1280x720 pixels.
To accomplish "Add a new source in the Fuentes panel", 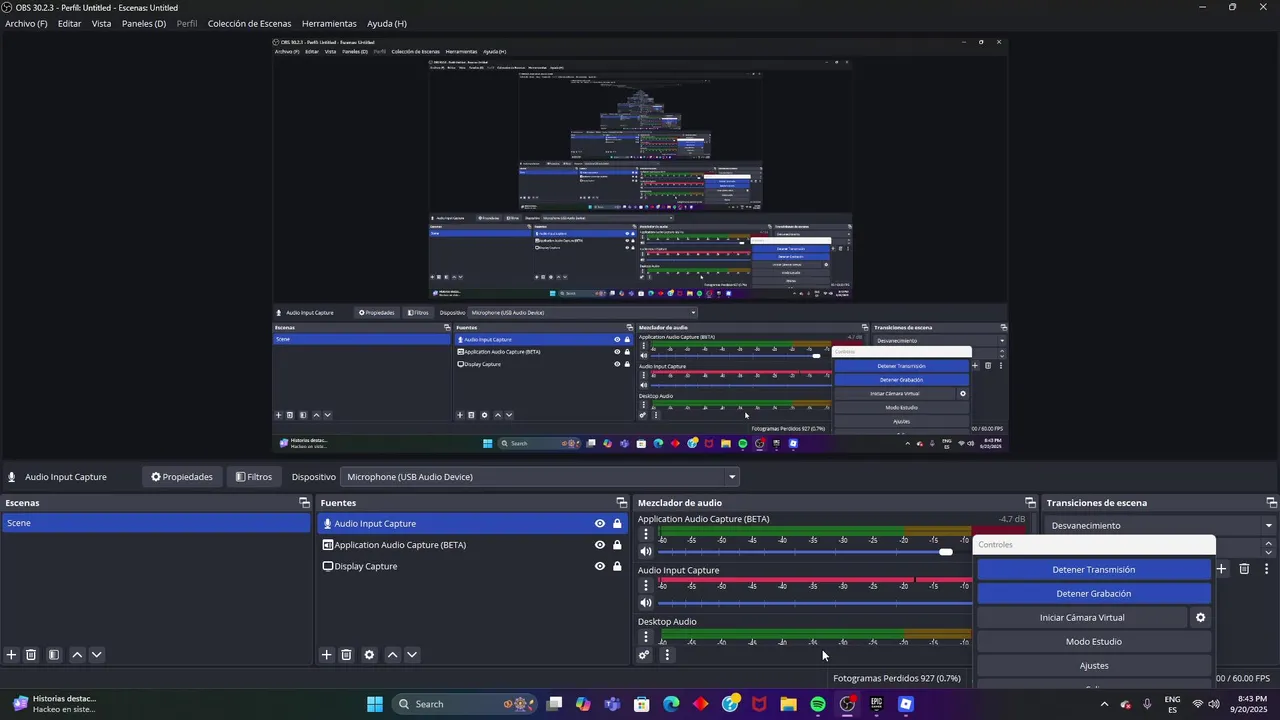I will [326, 655].
